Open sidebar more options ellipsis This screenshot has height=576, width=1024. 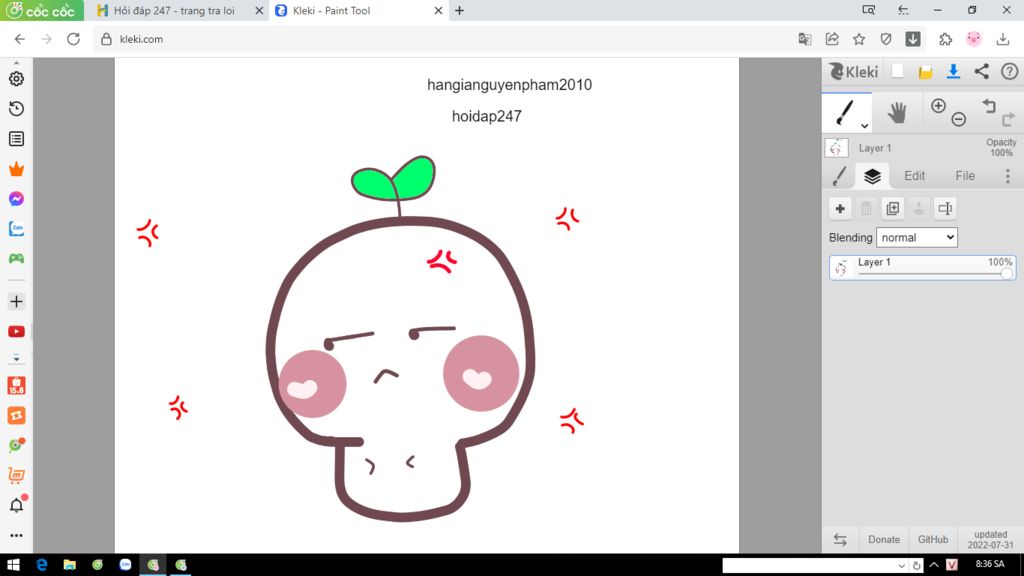click(x=16, y=536)
